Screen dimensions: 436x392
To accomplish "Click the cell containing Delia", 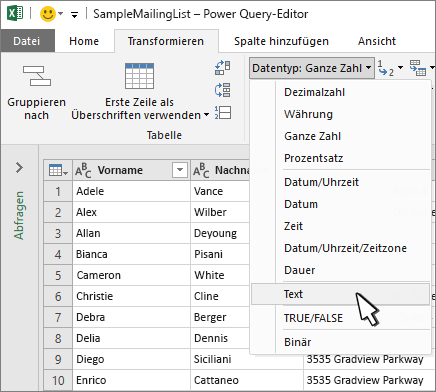I will 131,338.
